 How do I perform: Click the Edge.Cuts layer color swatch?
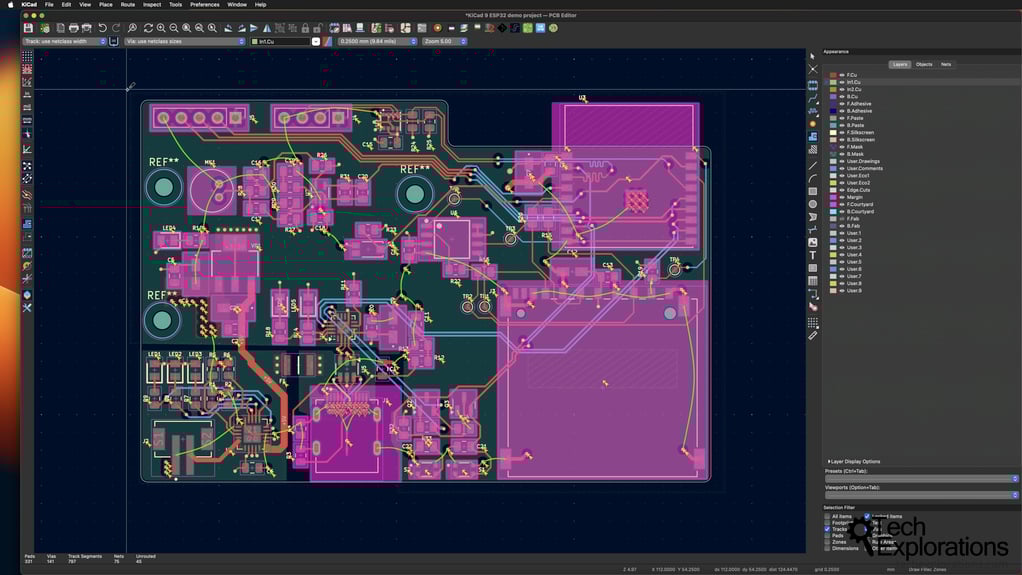(x=833, y=190)
